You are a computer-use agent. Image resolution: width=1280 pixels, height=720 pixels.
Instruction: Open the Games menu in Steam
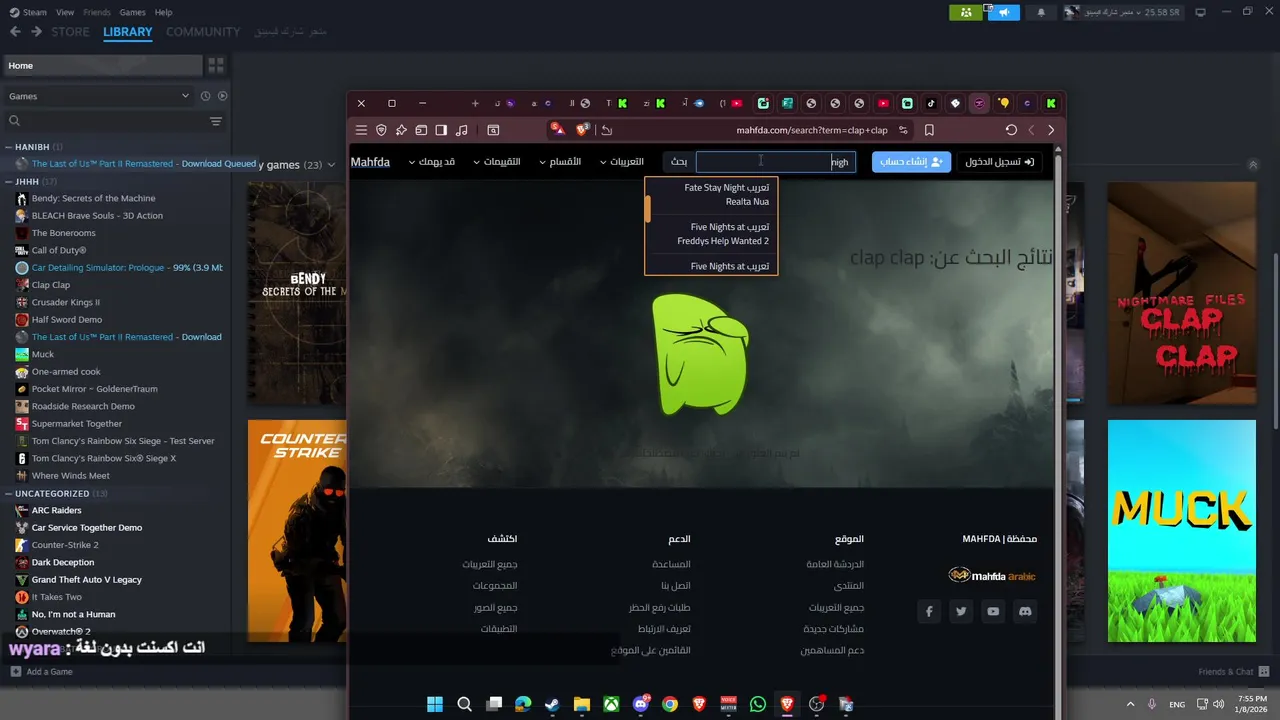coord(132,12)
